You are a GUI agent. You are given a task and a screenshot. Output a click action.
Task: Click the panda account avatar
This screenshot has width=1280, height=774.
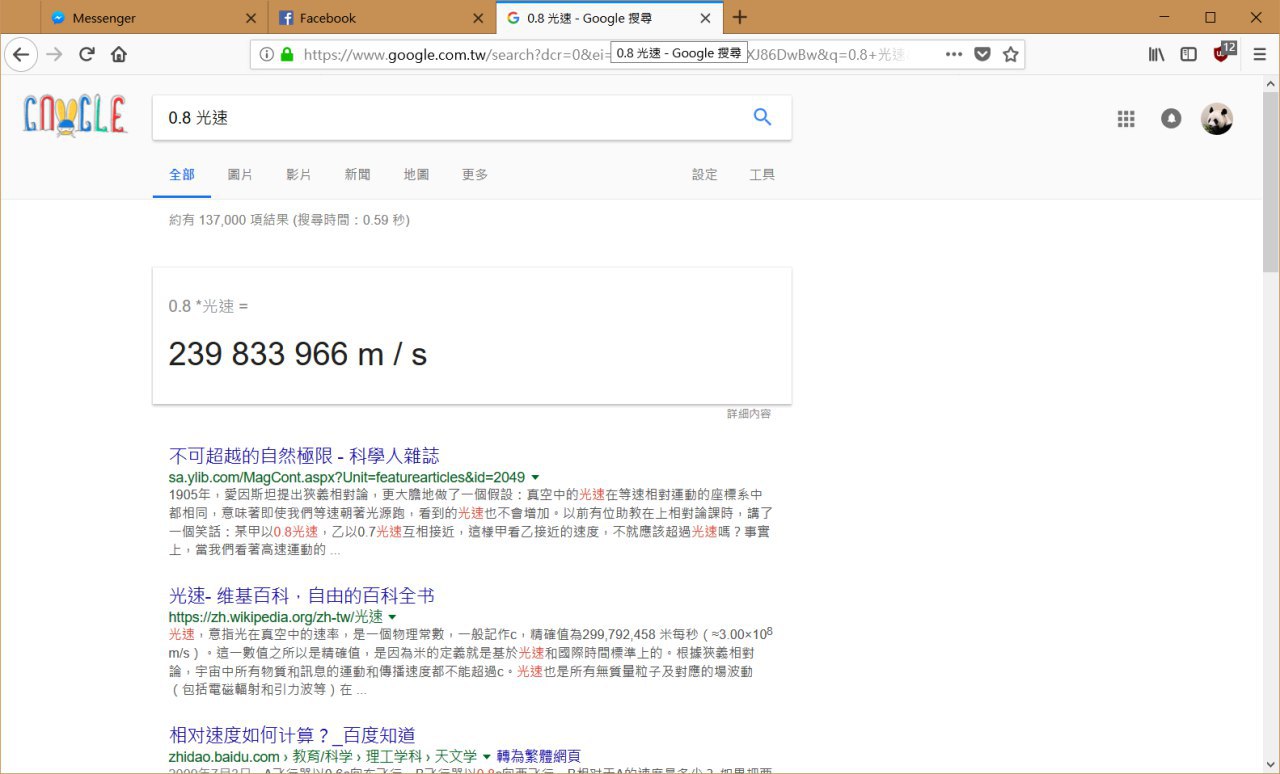(1217, 119)
